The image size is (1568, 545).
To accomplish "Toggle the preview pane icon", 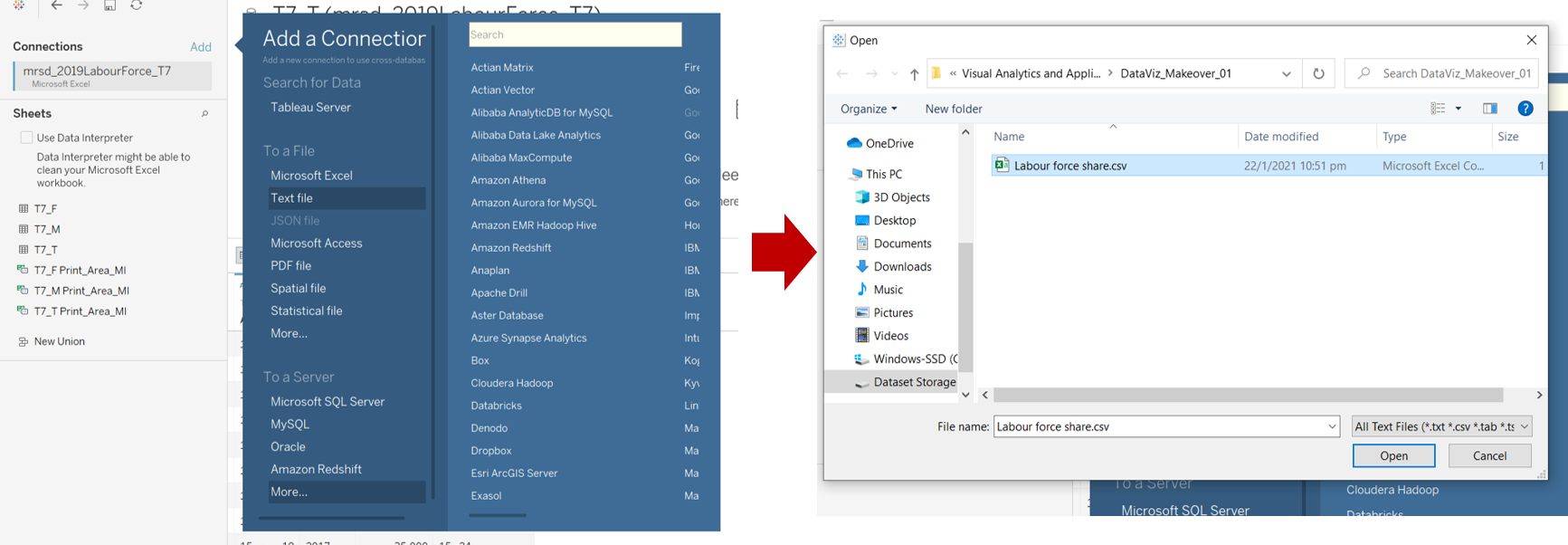I will [1489, 109].
